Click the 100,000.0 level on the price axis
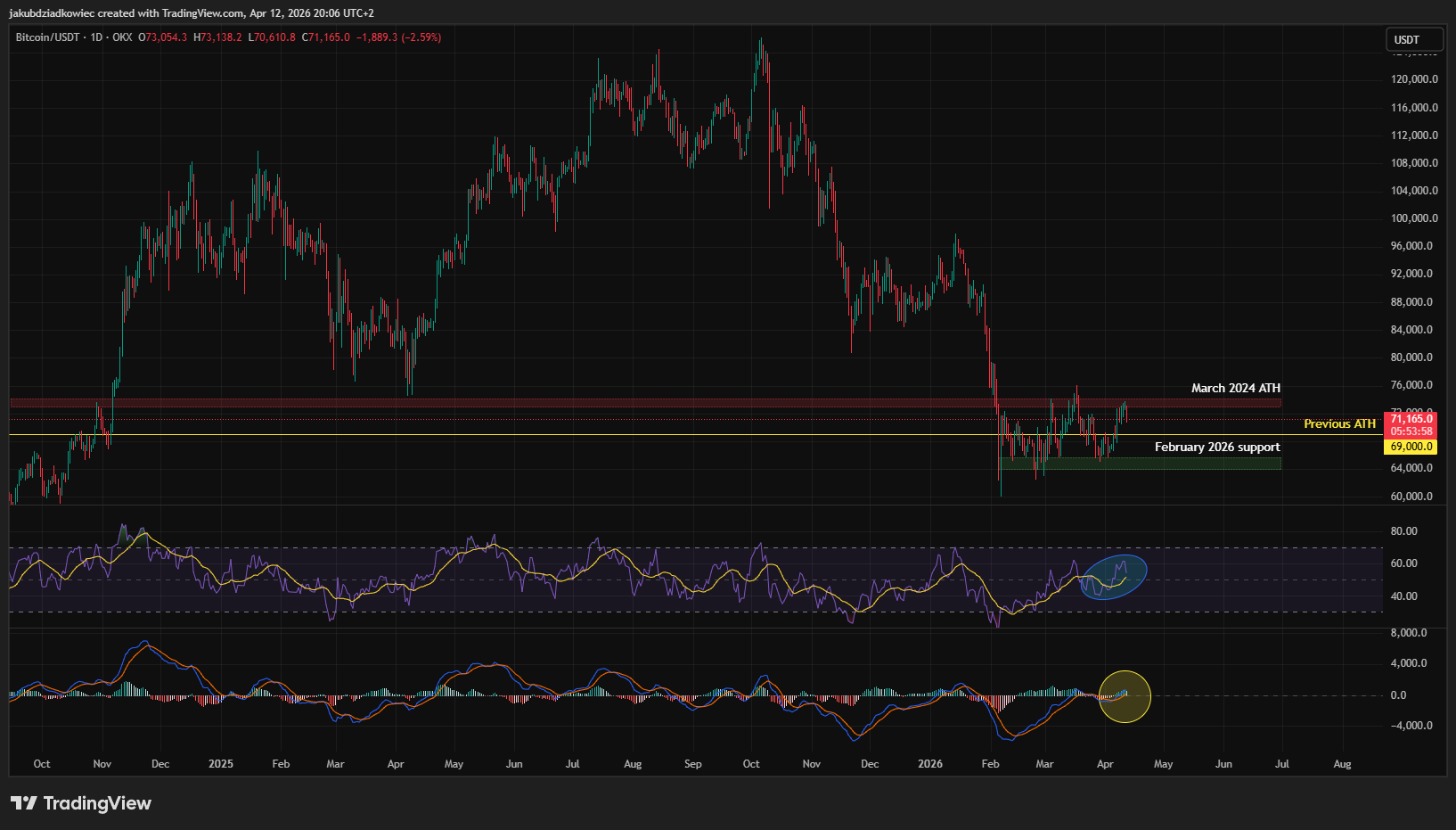This screenshot has height=830, width=1456. tap(1414, 218)
